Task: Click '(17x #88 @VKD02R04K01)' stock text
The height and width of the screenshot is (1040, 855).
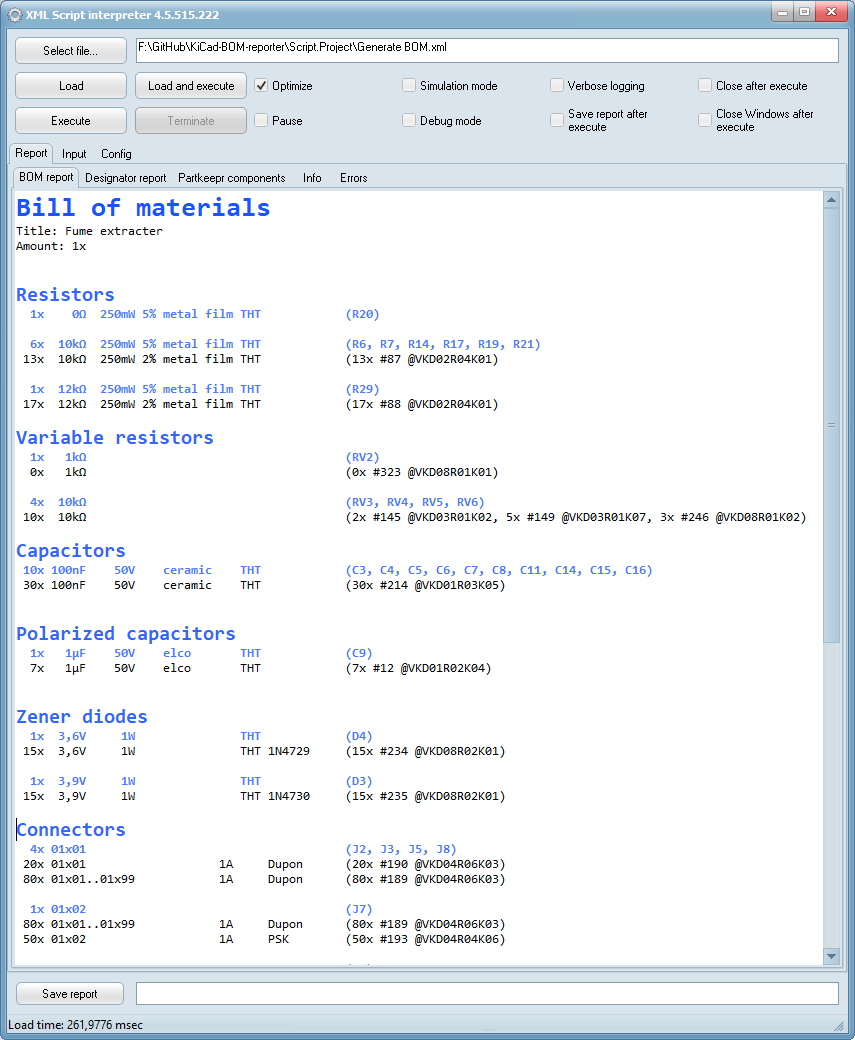Action: 422,405
